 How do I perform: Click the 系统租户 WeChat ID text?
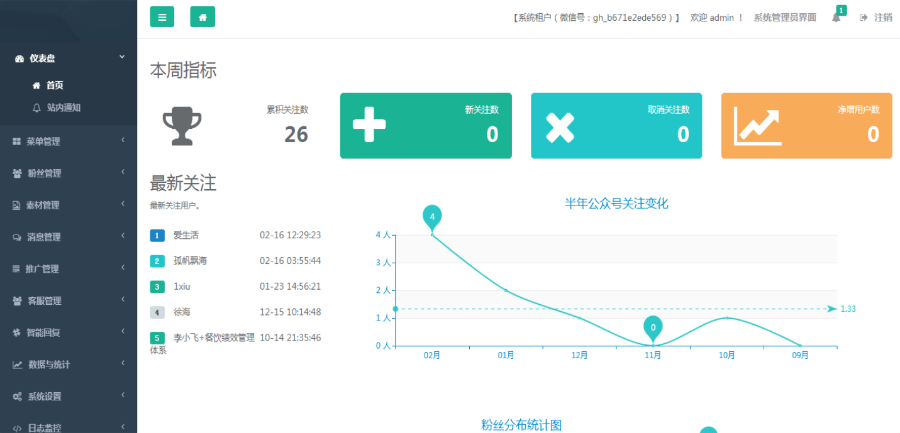tap(596, 18)
